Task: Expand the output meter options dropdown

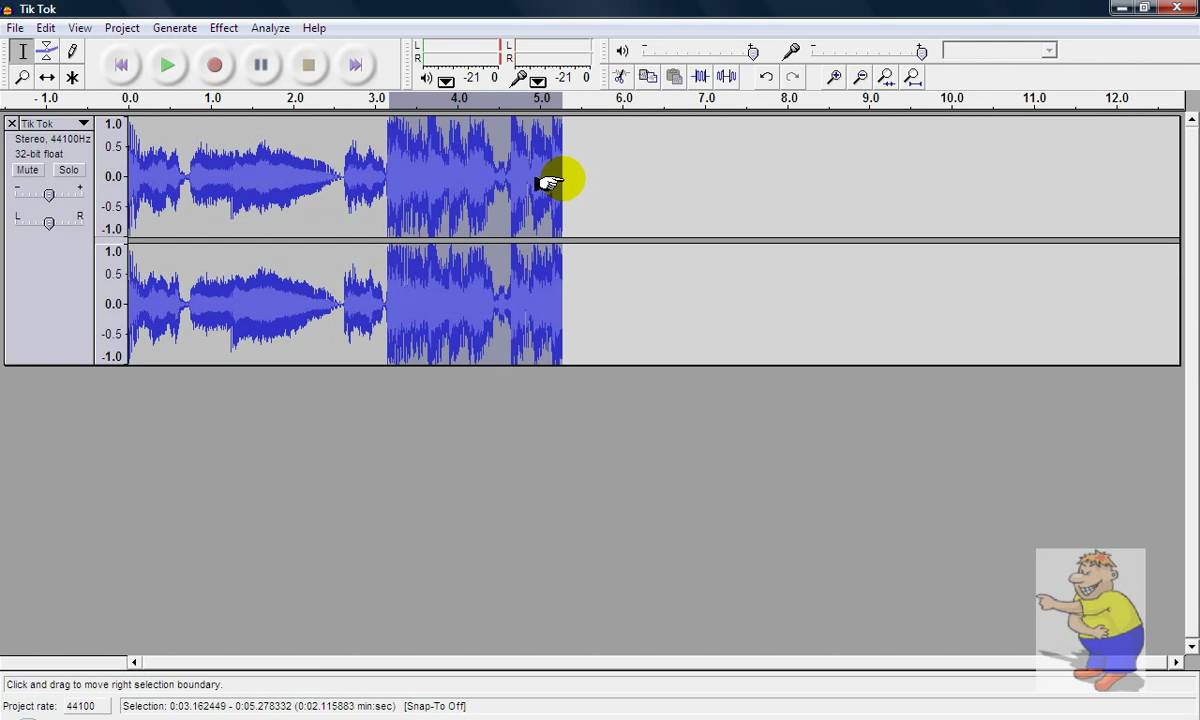Action: 446,80
